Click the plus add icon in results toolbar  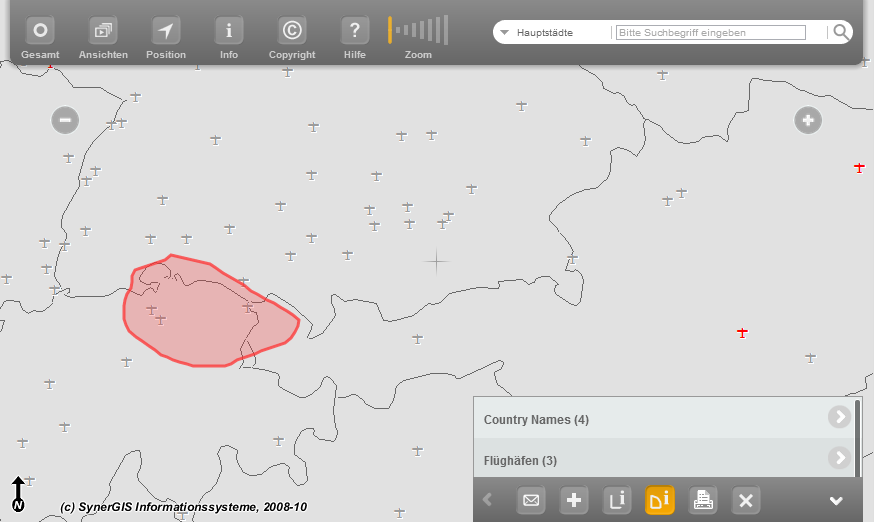574,500
